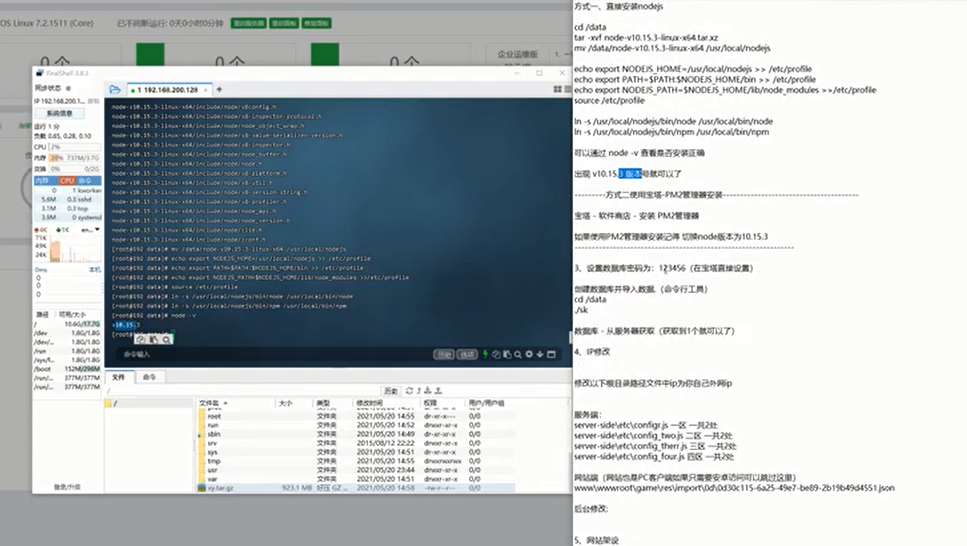Click the 内存 memory usage bar
The width and height of the screenshot is (967, 546).
(74, 158)
